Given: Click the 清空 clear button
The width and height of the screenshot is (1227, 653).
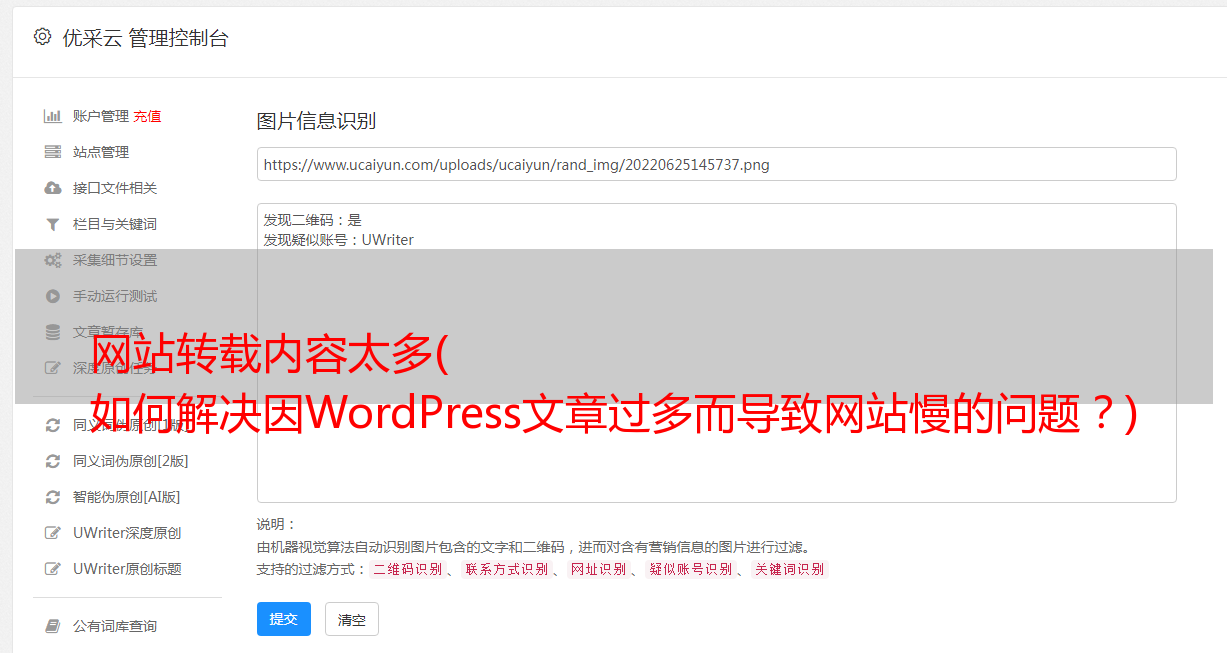Looking at the screenshot, I should point(352,619).
